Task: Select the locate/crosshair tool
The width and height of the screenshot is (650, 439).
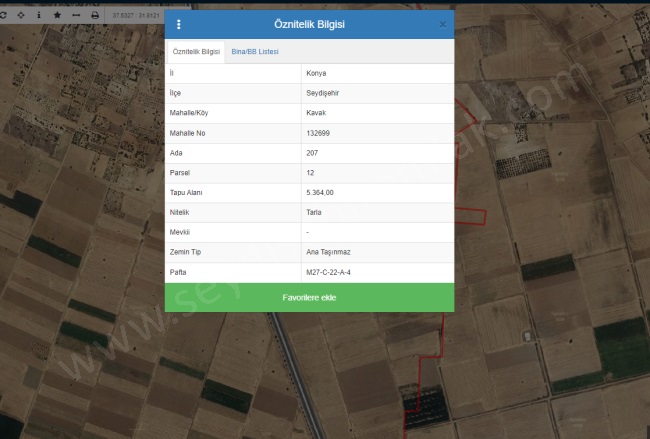Action: [20, 15]
